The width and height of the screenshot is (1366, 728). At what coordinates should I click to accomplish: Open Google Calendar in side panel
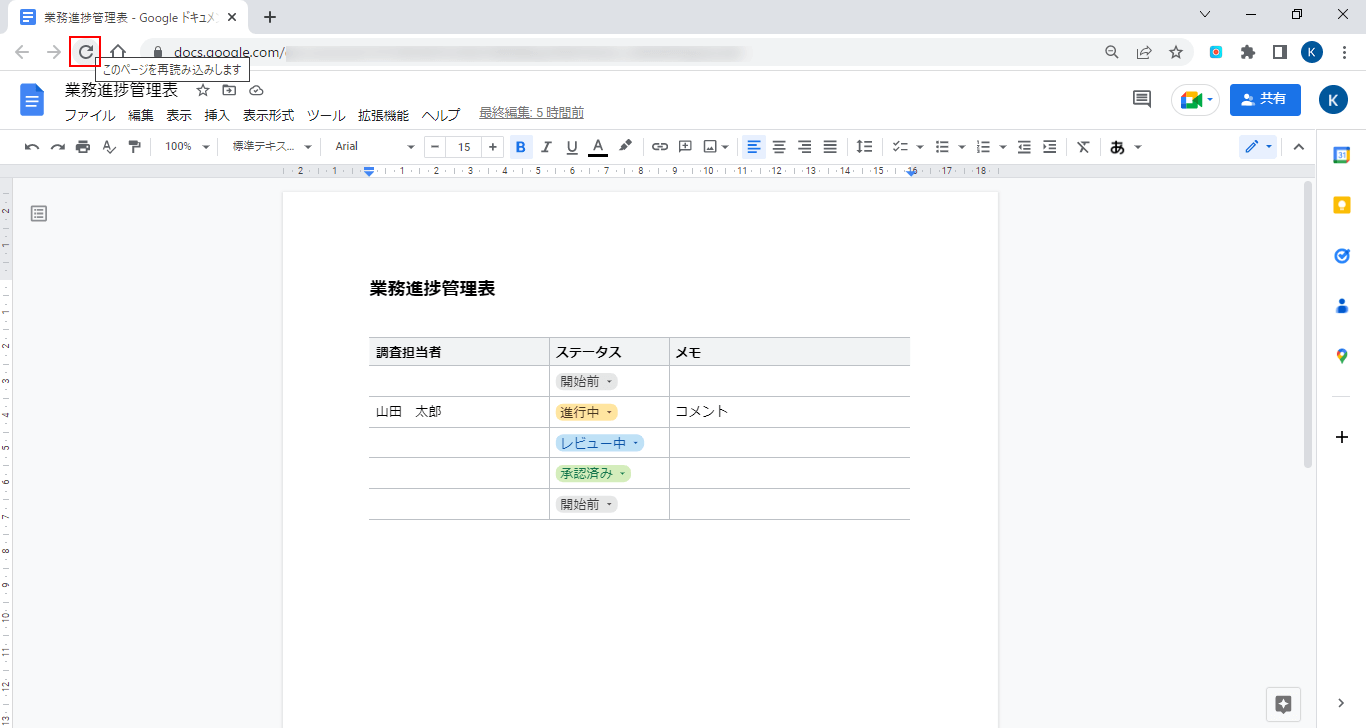[1342, 155]
